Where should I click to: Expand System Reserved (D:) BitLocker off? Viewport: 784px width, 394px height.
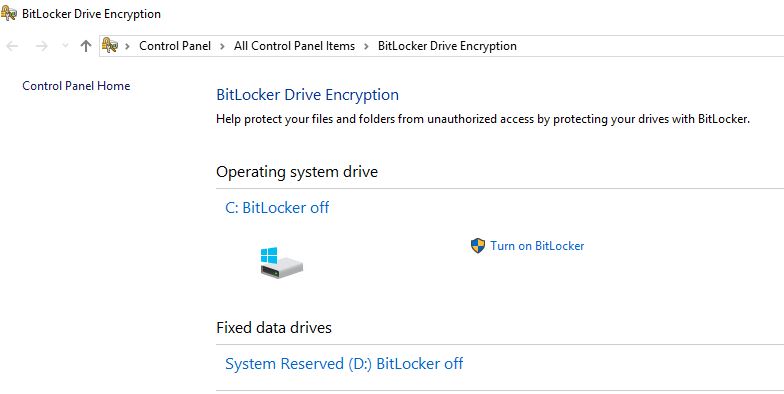tap(344, 364)
